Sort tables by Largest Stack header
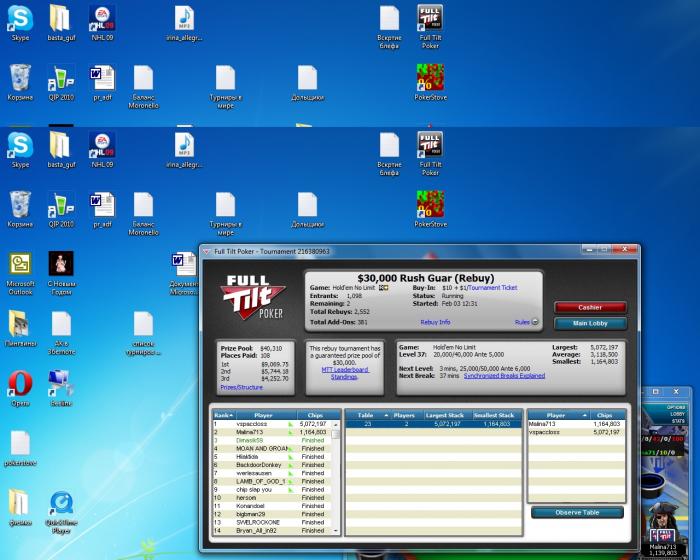Viewport: 700px width, 560px height. [445, 415]
